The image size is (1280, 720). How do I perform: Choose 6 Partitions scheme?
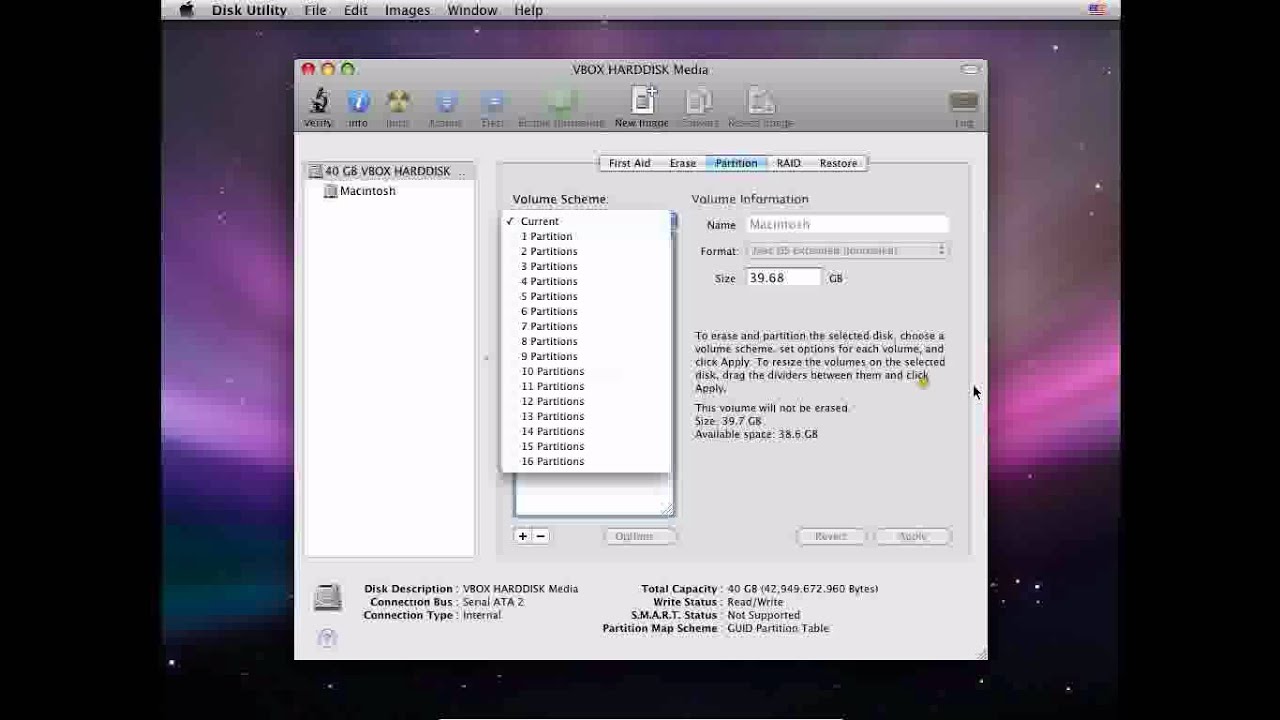click(x=586, y=311)
